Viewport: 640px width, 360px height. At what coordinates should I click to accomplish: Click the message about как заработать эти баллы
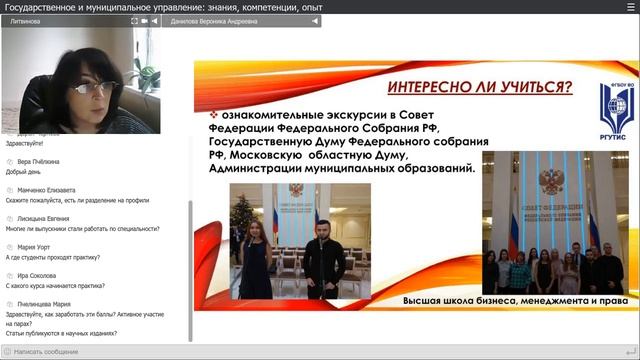[85, 319]
